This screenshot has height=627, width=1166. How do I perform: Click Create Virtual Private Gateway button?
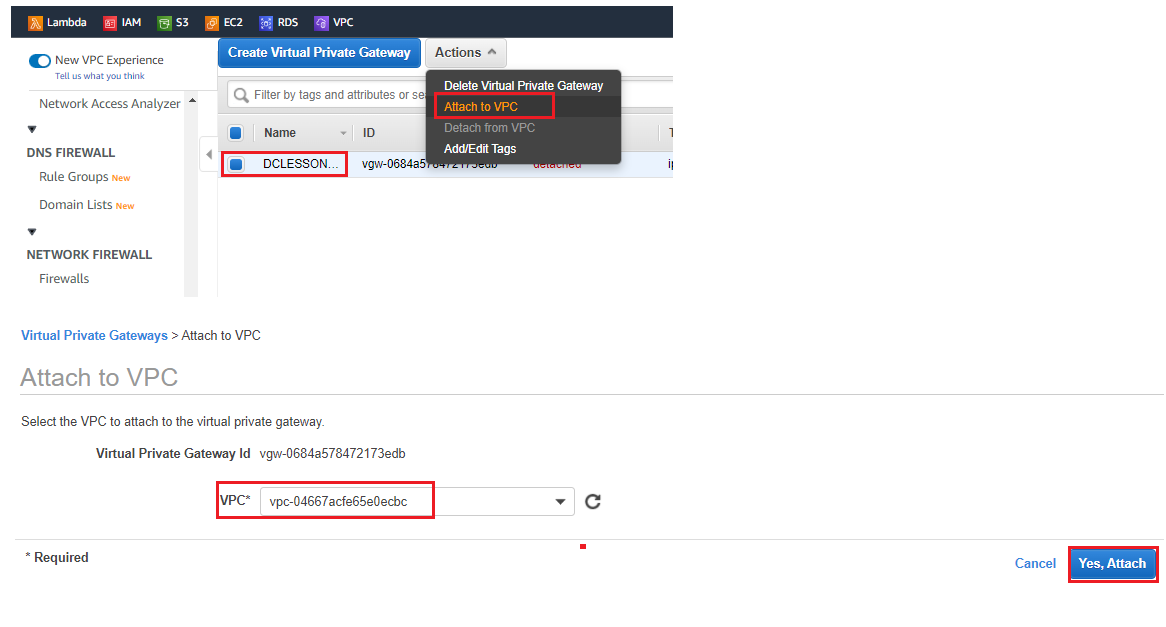(x=319, y=53)
